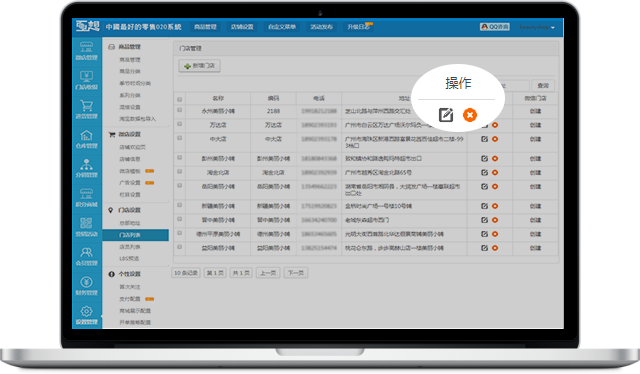Open the shopping cart icon in the blue sidebar
Image resolution: width=640 pixels, height=374 pixels.
[87, 109]
